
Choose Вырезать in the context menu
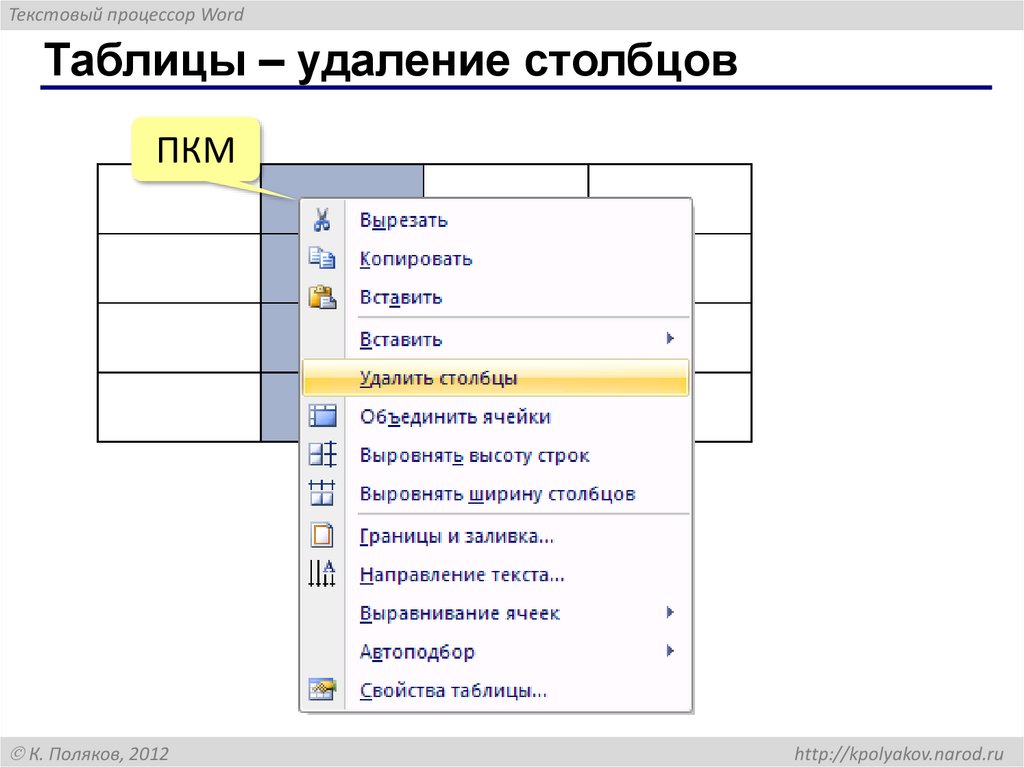coord(404,219)
